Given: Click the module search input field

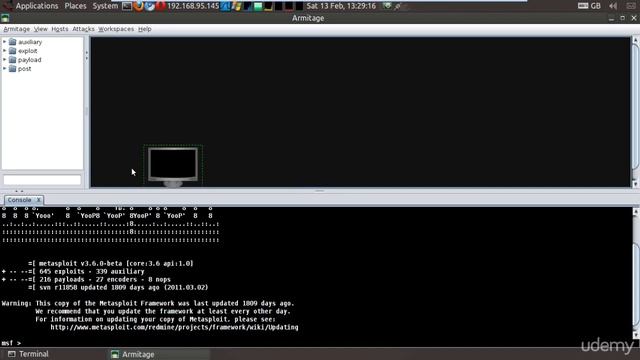Looking at the screenshot, I should click(x=42, y=180).
